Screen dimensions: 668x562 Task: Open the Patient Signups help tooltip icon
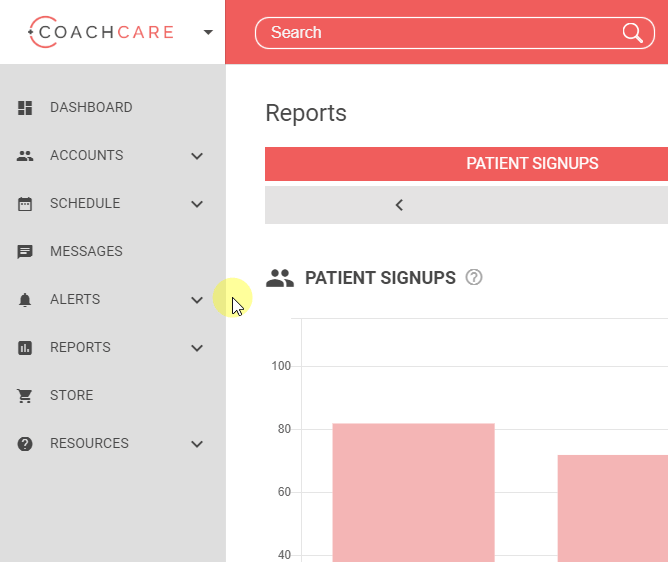coord(474,277)
